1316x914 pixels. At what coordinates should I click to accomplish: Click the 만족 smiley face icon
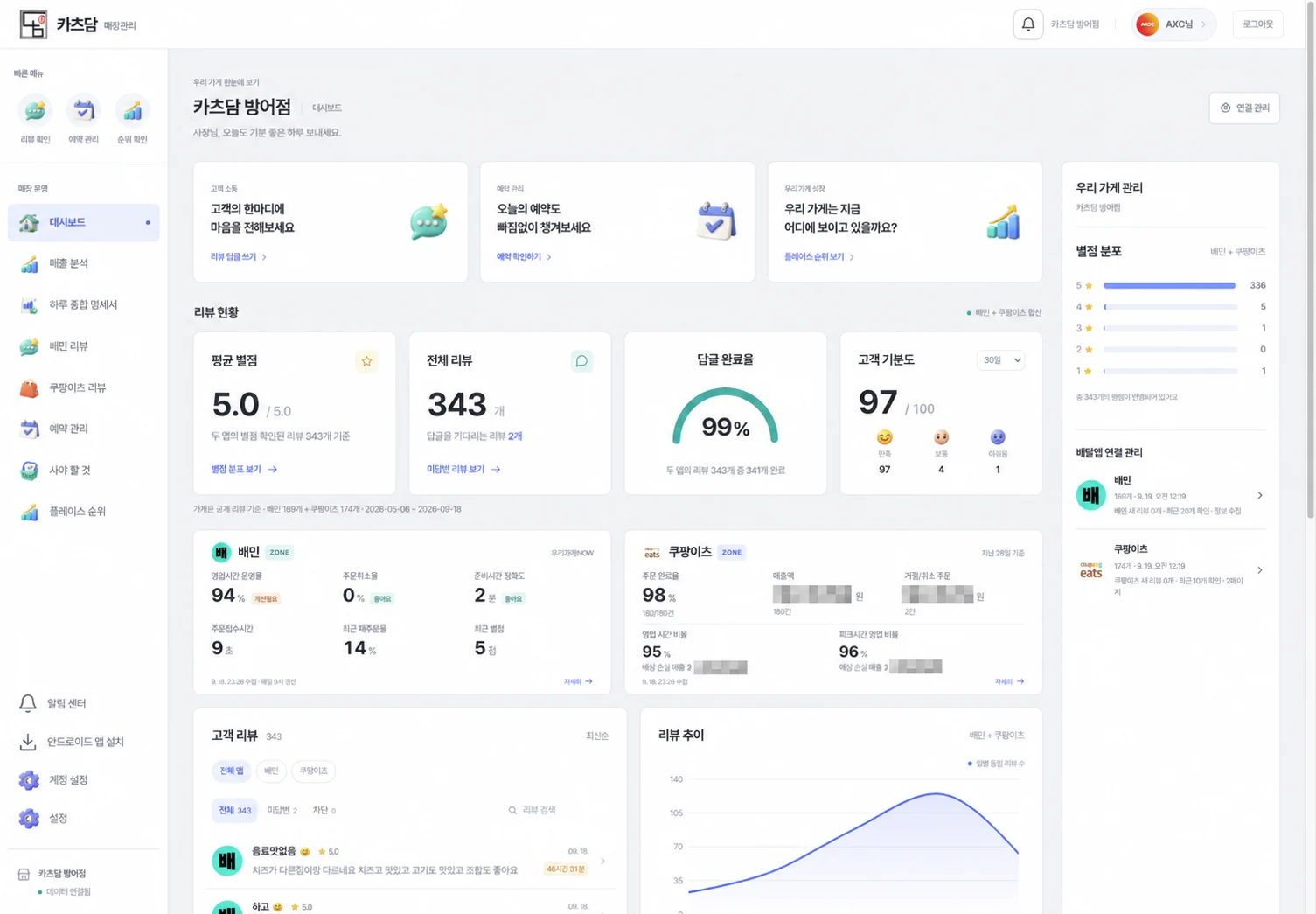click(885, 437)
